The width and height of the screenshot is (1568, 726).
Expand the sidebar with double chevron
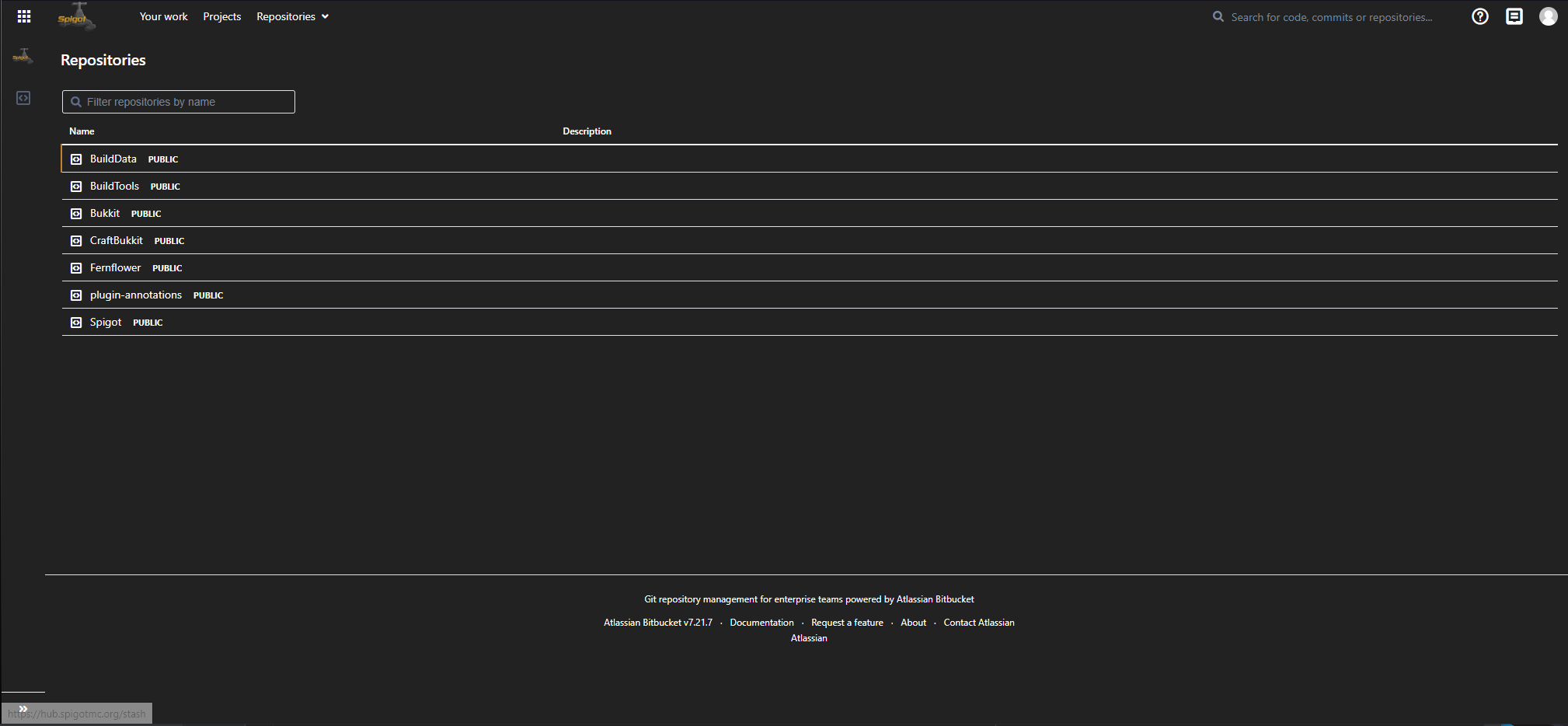(x=23, y=708)
